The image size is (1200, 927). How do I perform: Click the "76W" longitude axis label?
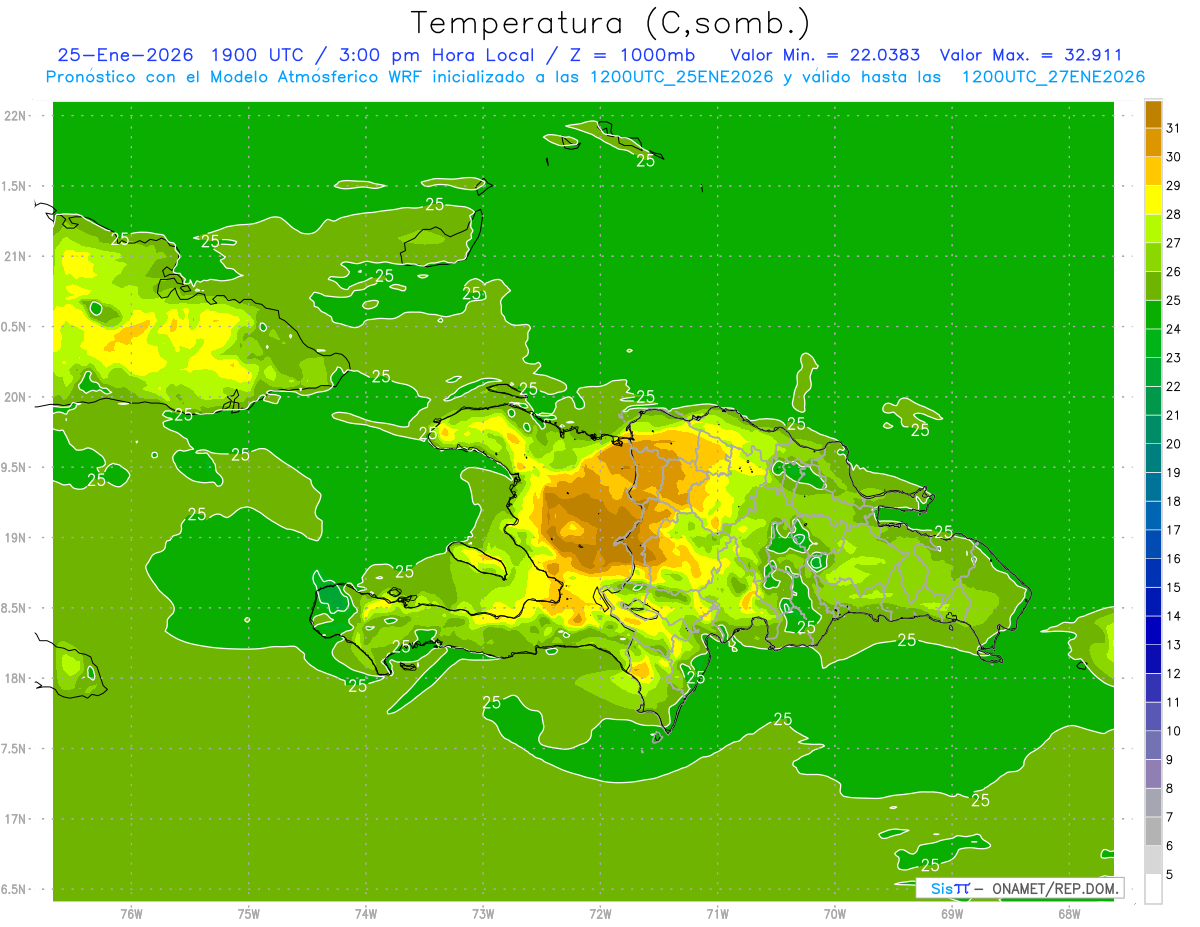point(131,914)
